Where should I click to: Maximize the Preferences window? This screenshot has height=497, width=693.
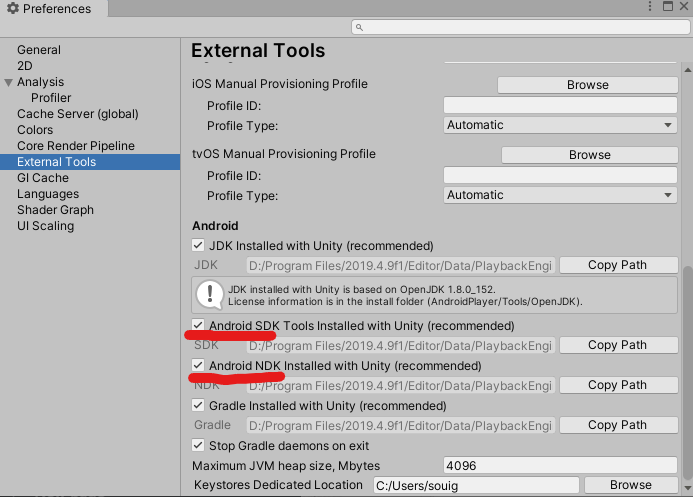pos(668,6)
